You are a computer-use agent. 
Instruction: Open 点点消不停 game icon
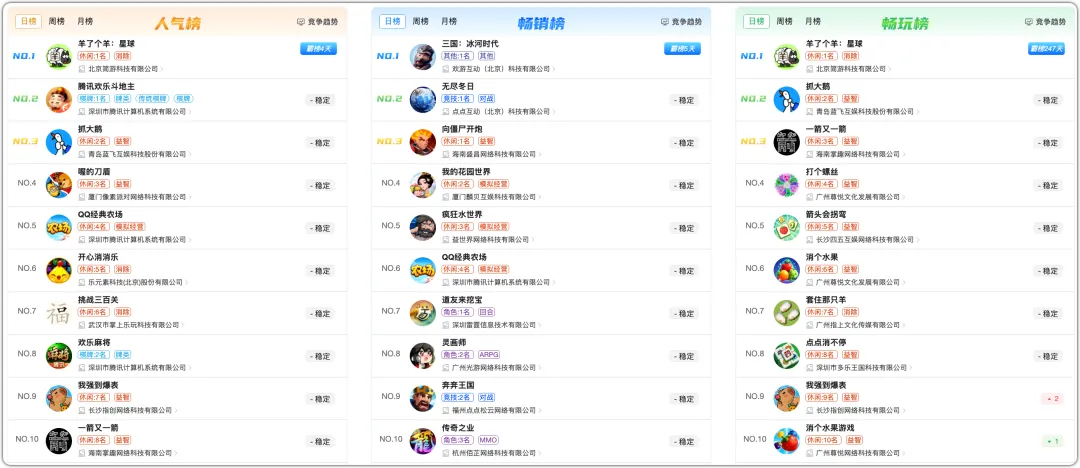786,356
